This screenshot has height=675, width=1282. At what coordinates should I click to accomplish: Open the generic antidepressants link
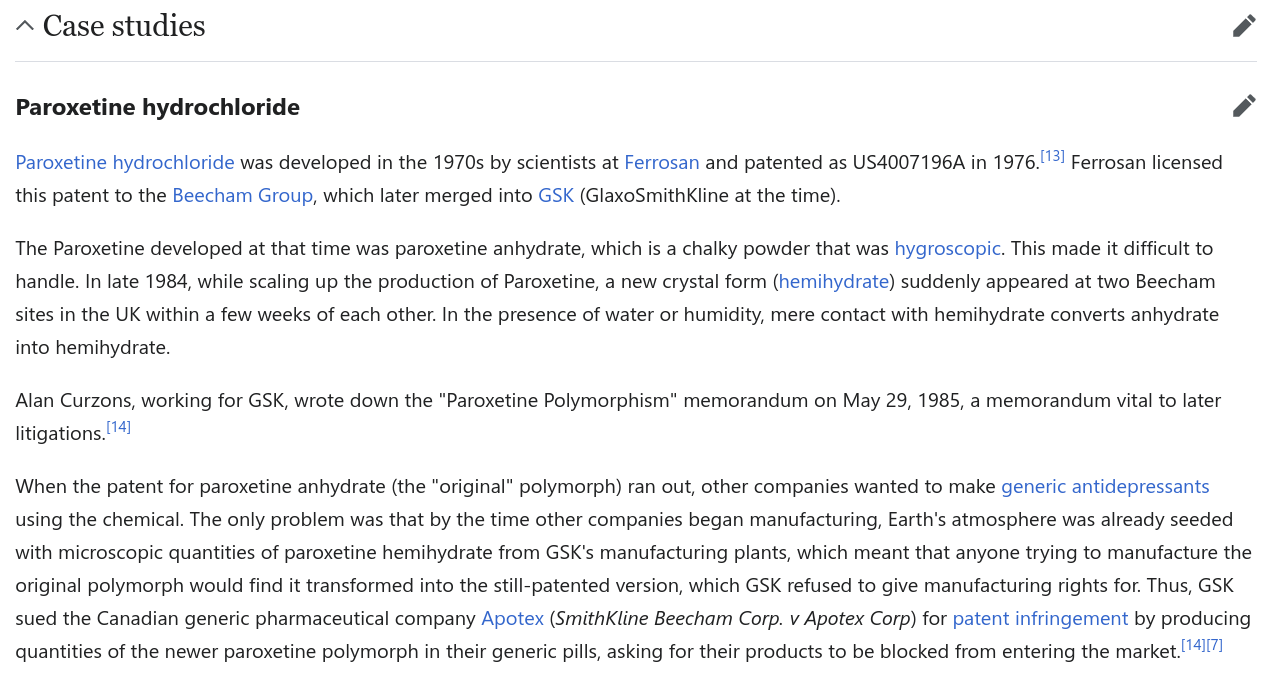point(1105,486)
